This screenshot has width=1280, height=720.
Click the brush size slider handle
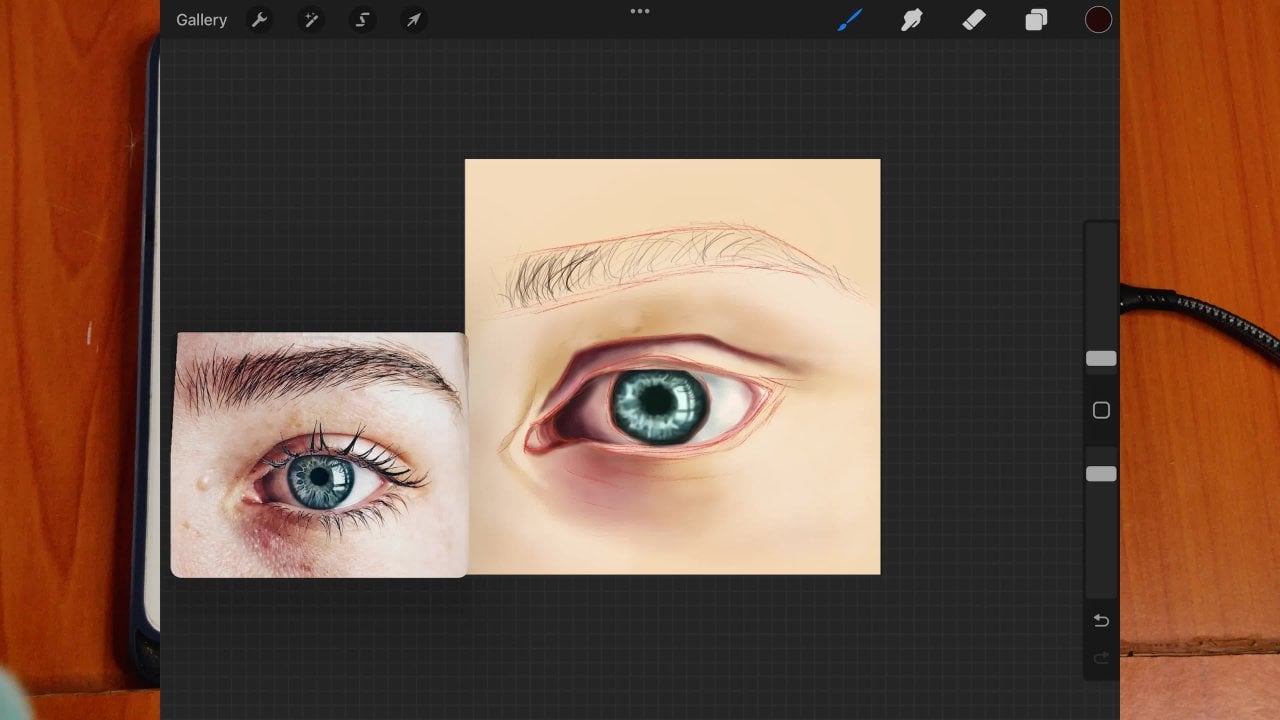(x=1101, y=358)
